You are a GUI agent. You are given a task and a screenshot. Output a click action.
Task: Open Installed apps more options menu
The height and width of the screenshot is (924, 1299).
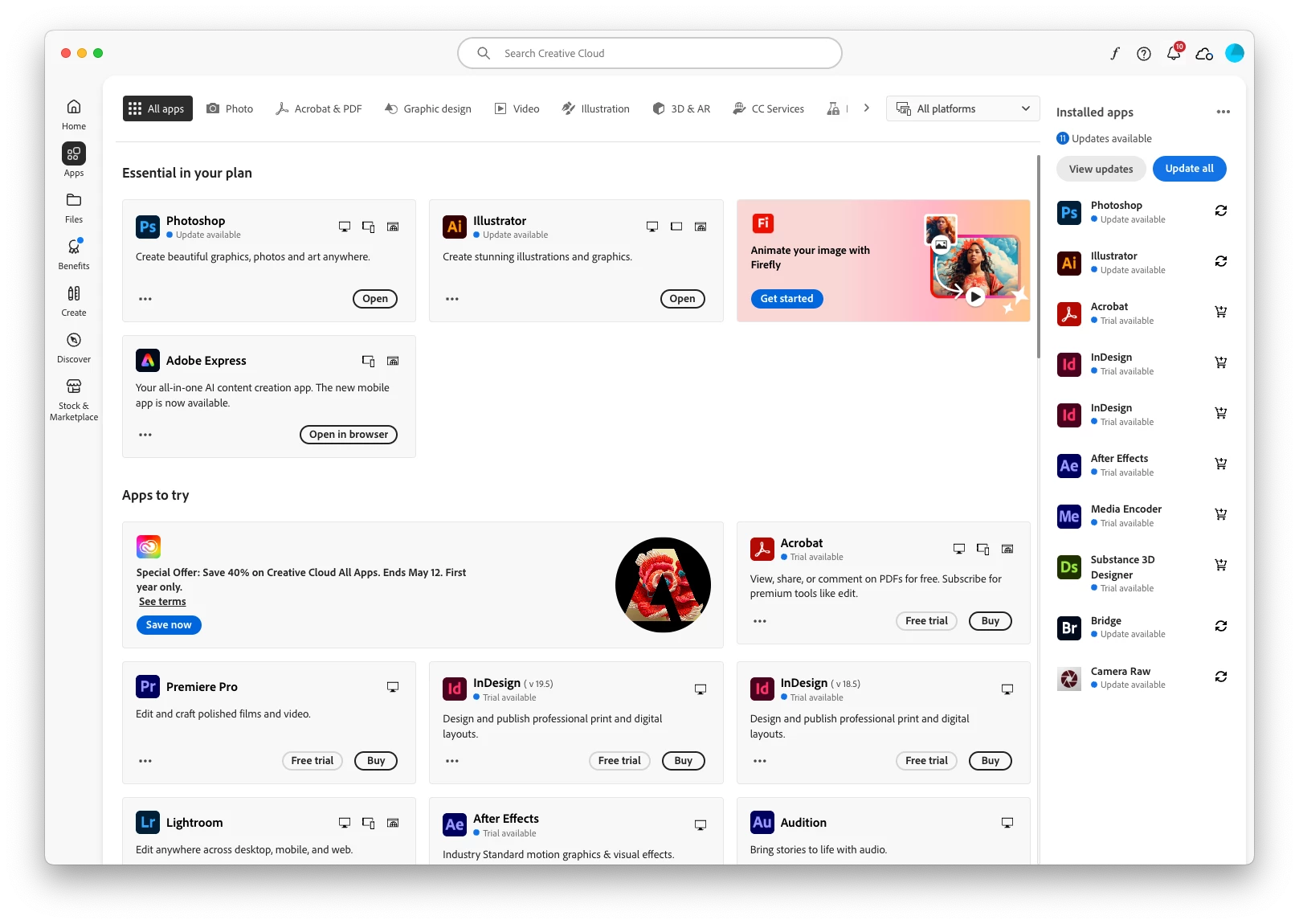(1223, 112)
